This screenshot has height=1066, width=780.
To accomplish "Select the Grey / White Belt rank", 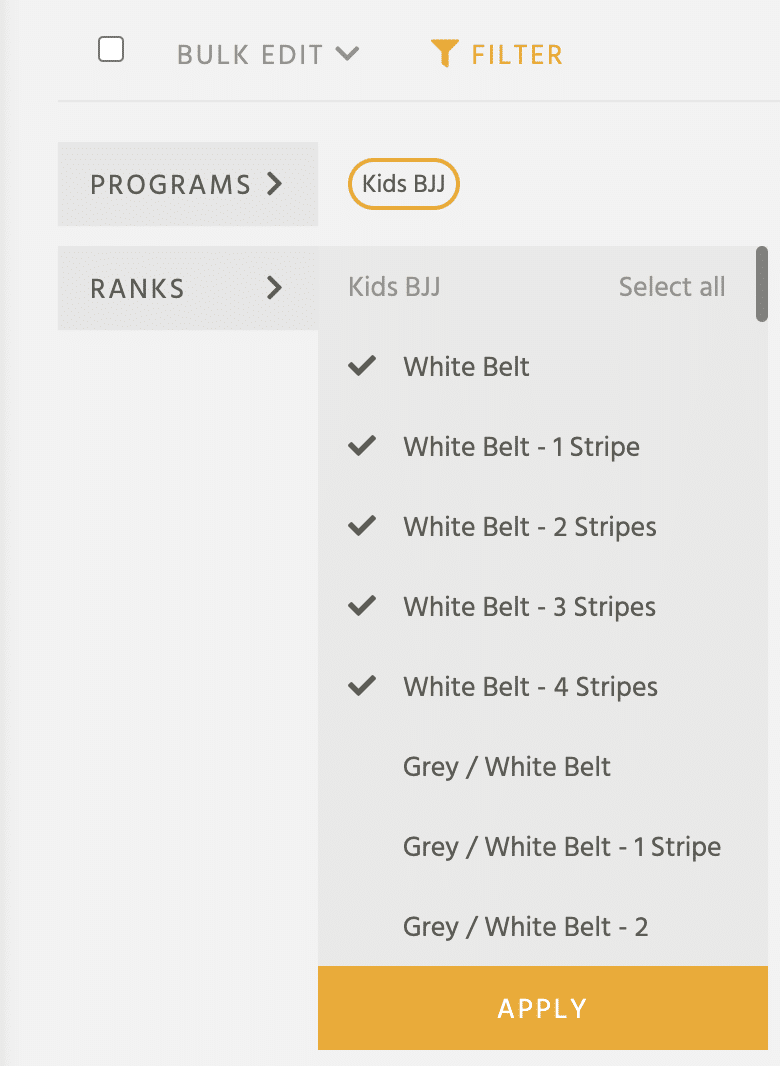I will tap(507, 767).
